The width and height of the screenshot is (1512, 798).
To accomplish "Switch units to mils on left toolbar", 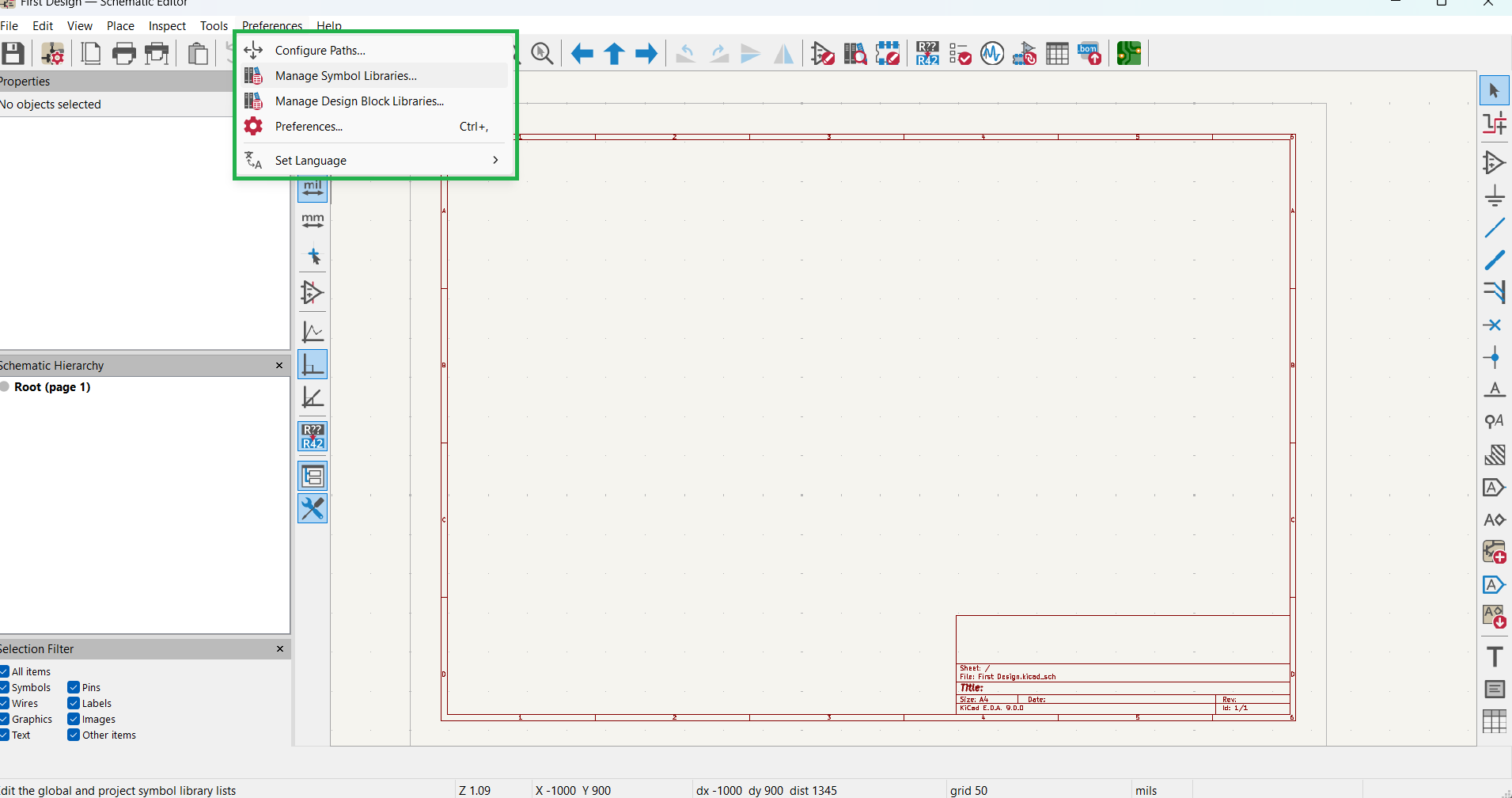I will (313, 188).
